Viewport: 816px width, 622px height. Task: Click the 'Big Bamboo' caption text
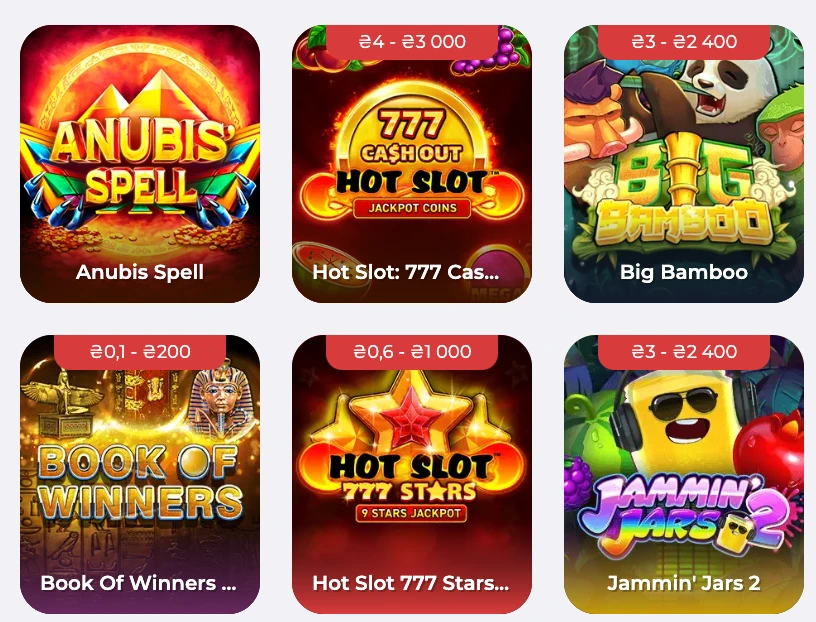pyautogui.click(x=684, y=272)
